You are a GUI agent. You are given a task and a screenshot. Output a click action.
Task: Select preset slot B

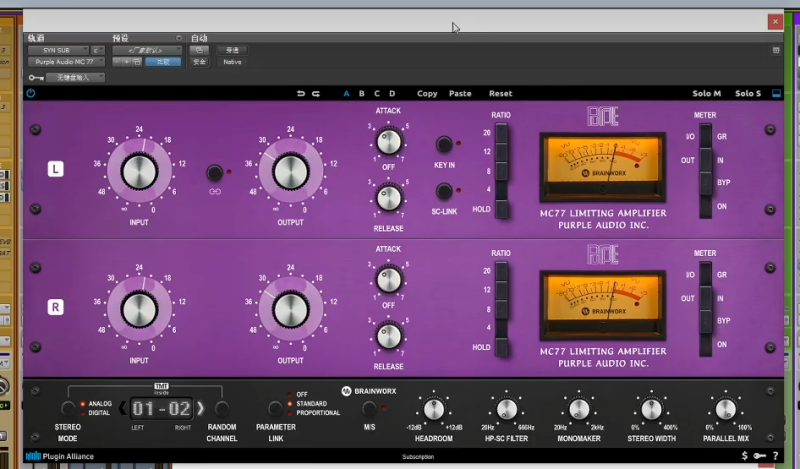tap(362, 93)
